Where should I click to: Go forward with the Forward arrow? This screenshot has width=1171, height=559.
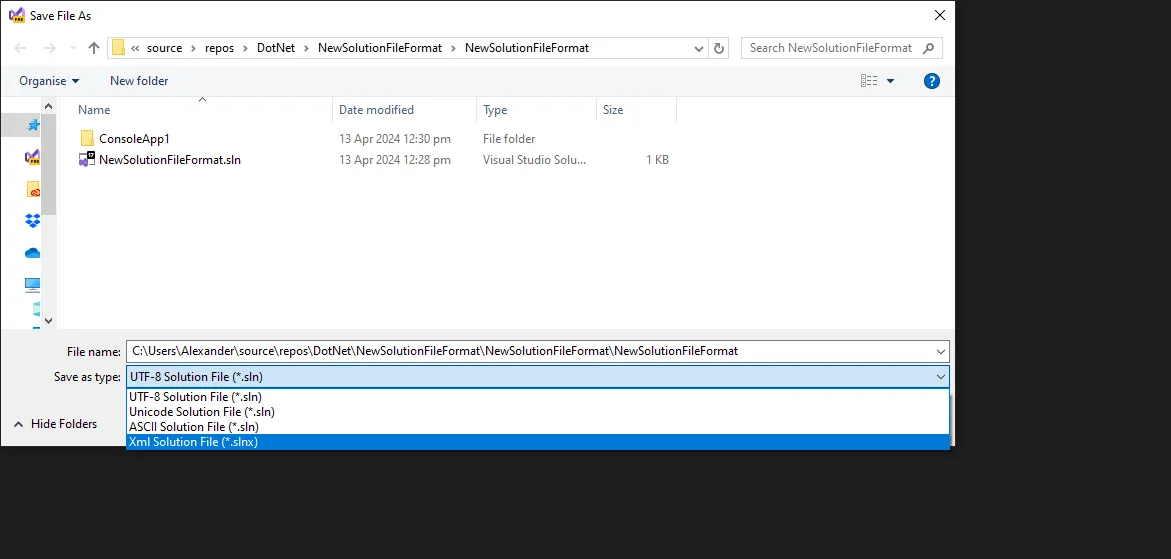(x=49, y=48)
